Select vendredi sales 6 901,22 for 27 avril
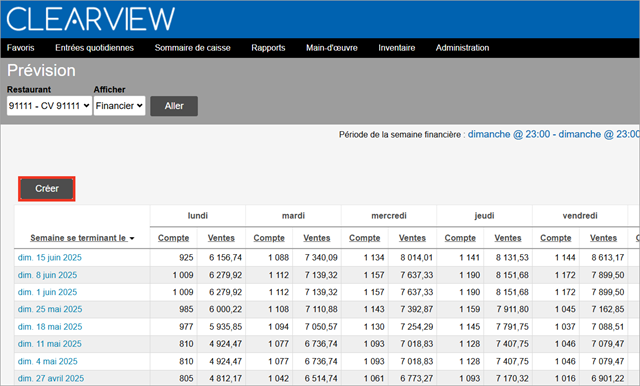Viewport: 640px width, 386px height. click(608, 379)
